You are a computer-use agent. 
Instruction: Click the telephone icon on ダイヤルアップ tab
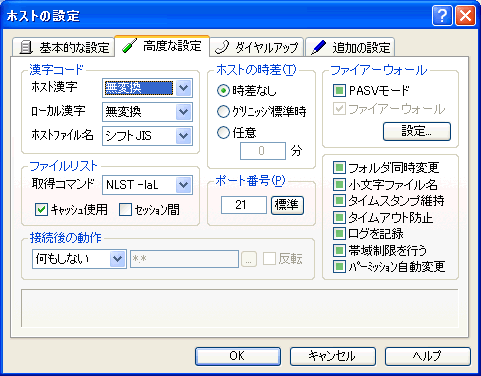click(222, 47)
